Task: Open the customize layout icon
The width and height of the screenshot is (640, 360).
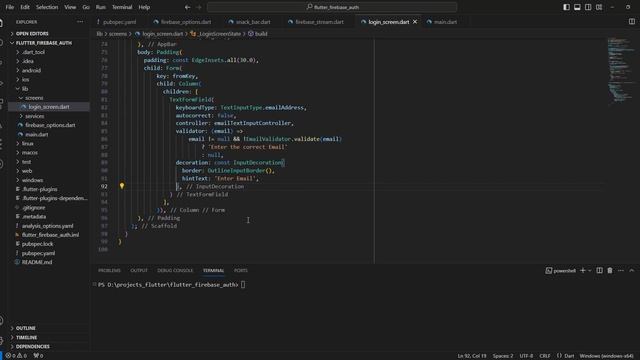Action: [x=599, y=7]
